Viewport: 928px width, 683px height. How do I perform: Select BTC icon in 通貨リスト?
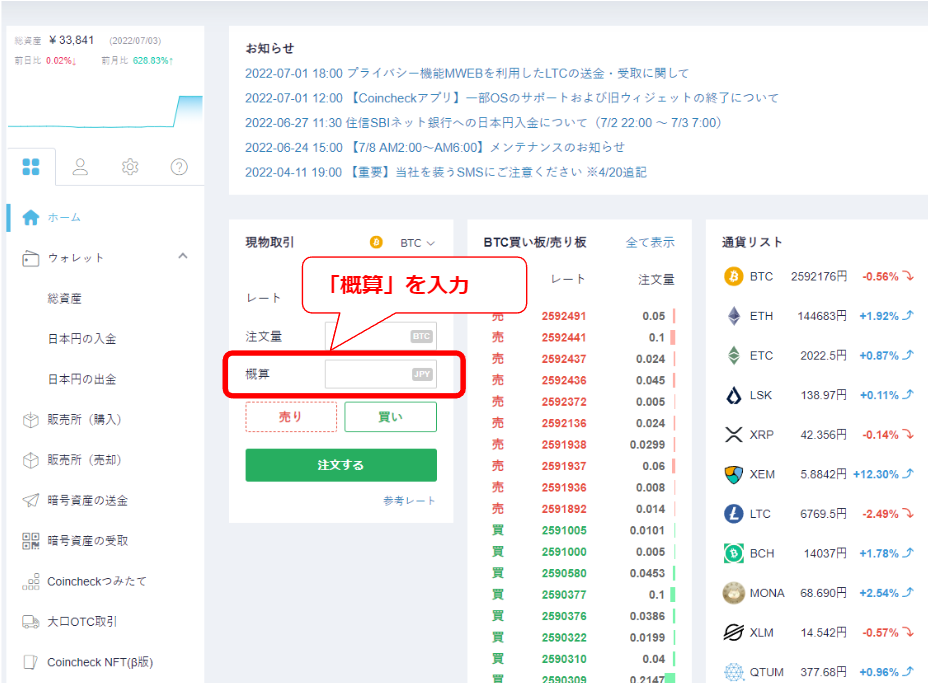coord(734,276)
